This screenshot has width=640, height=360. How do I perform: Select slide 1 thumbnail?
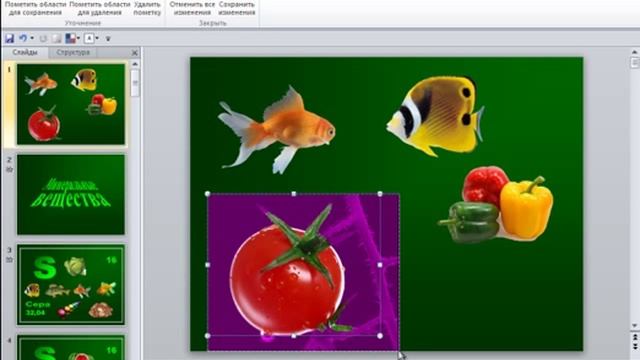click(x=71, y=104)
